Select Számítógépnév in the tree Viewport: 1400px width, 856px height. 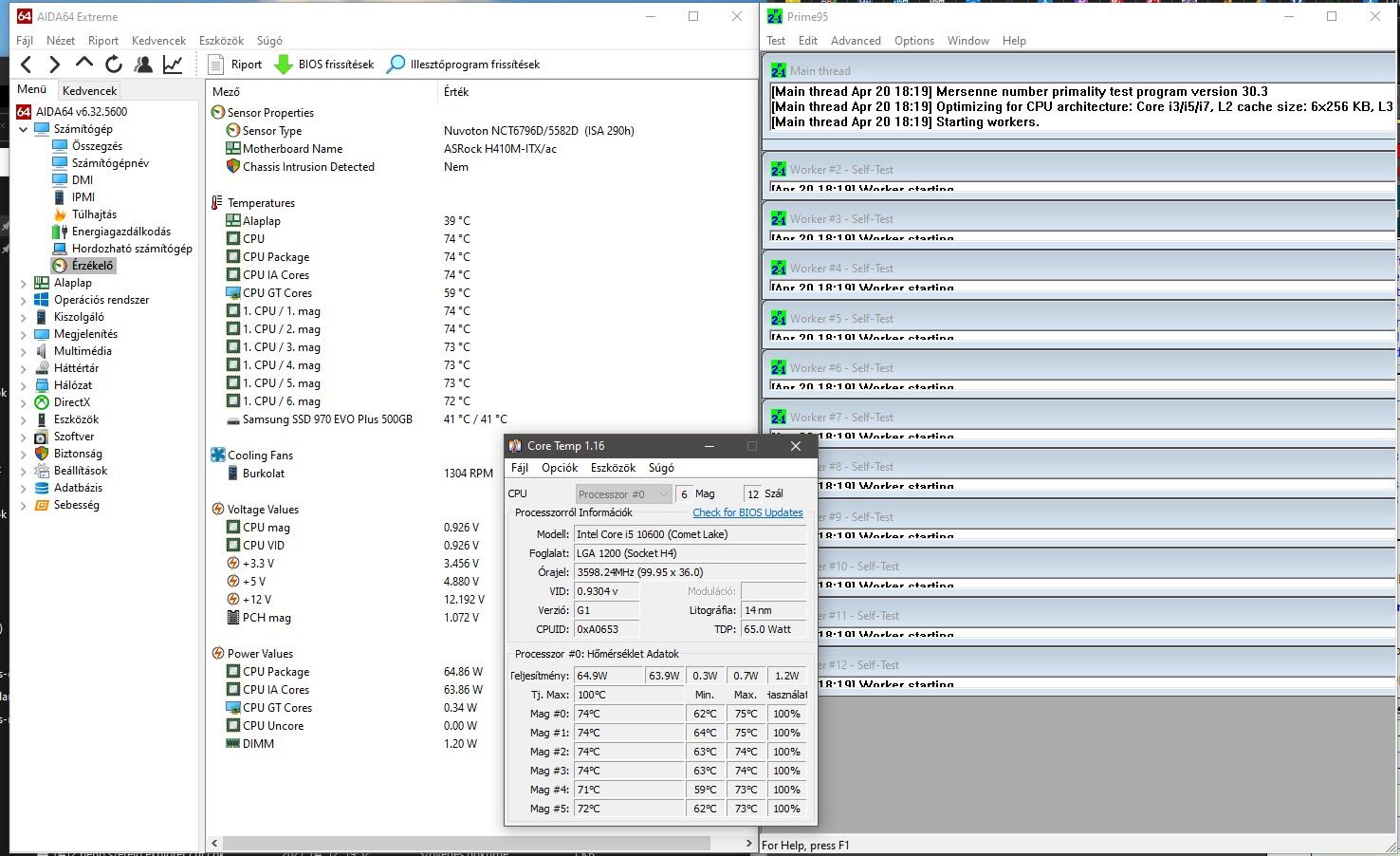coord(110,163)
